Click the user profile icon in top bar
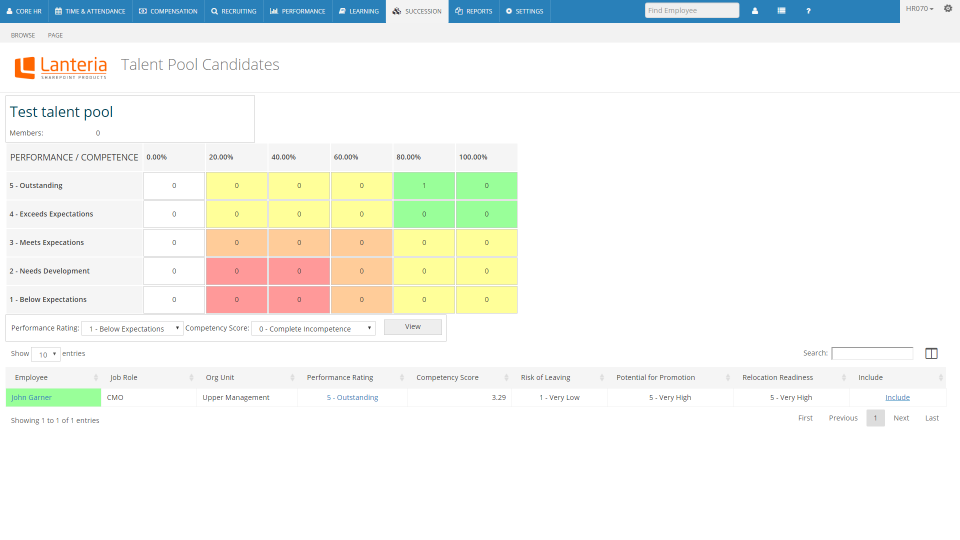 754,11
